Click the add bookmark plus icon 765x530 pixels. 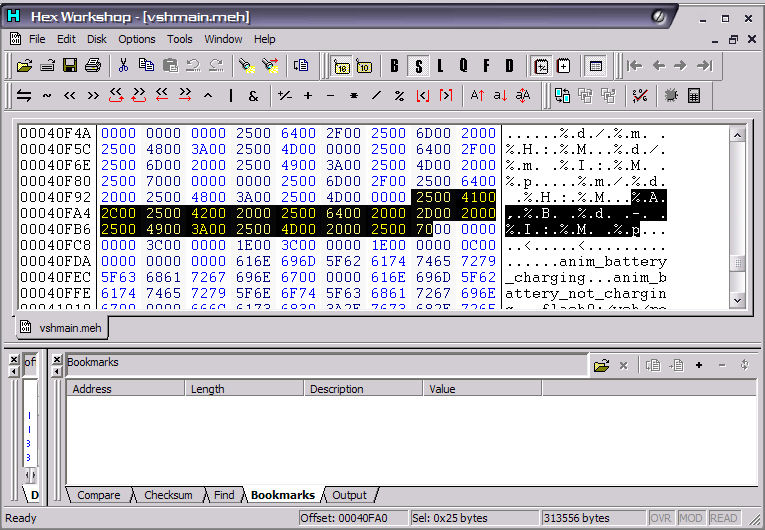click(699, 366)
